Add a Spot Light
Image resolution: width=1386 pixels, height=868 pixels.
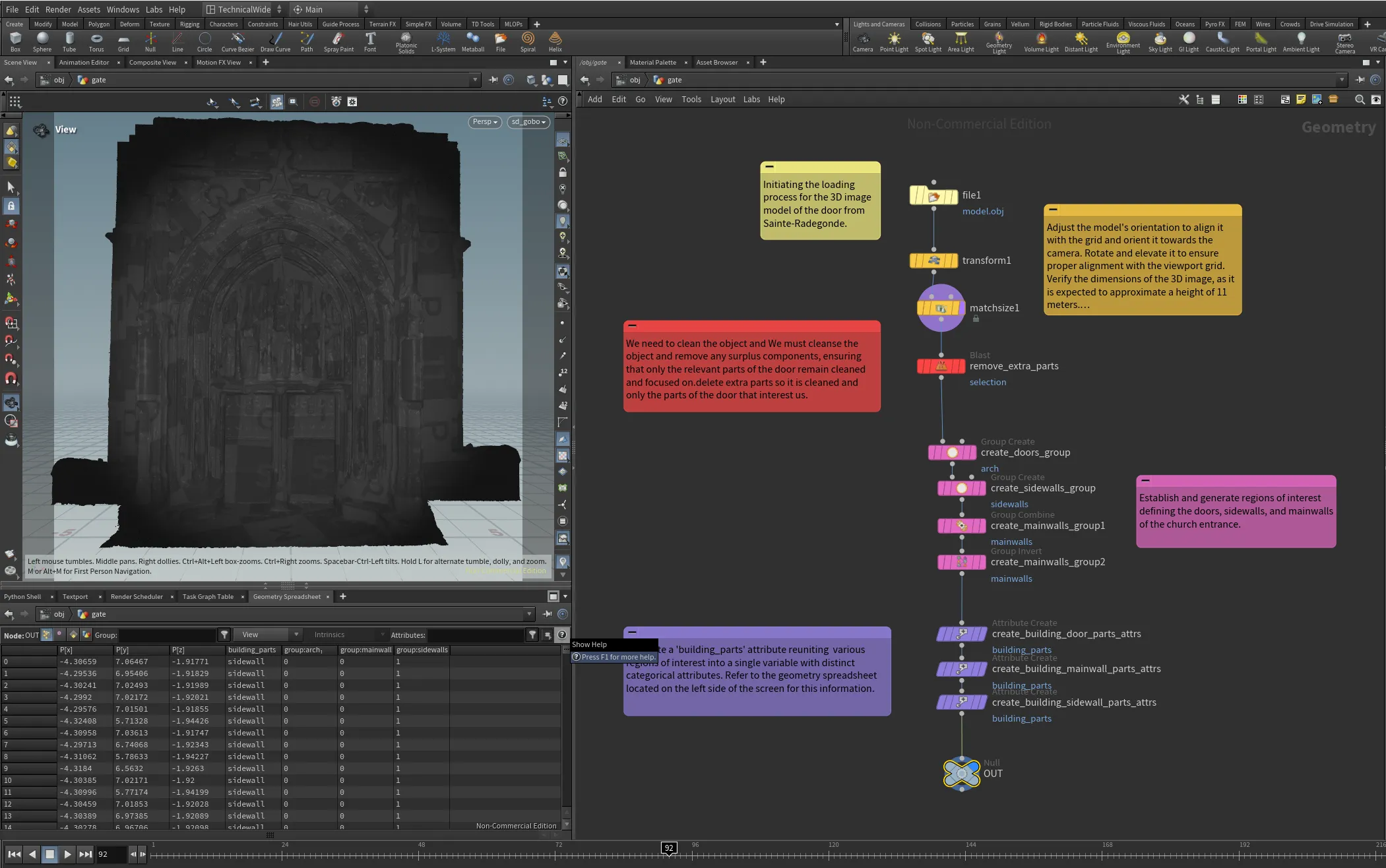(x=928, y=42)
